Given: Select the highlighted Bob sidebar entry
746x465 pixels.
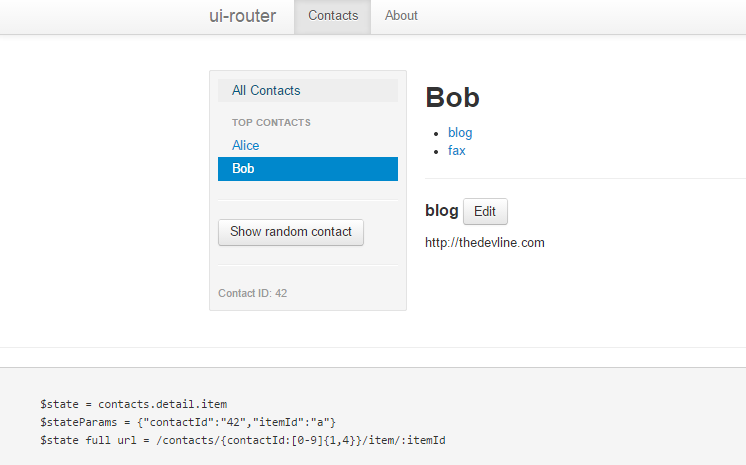Looking at the screenshot, I should click(308, 169).
